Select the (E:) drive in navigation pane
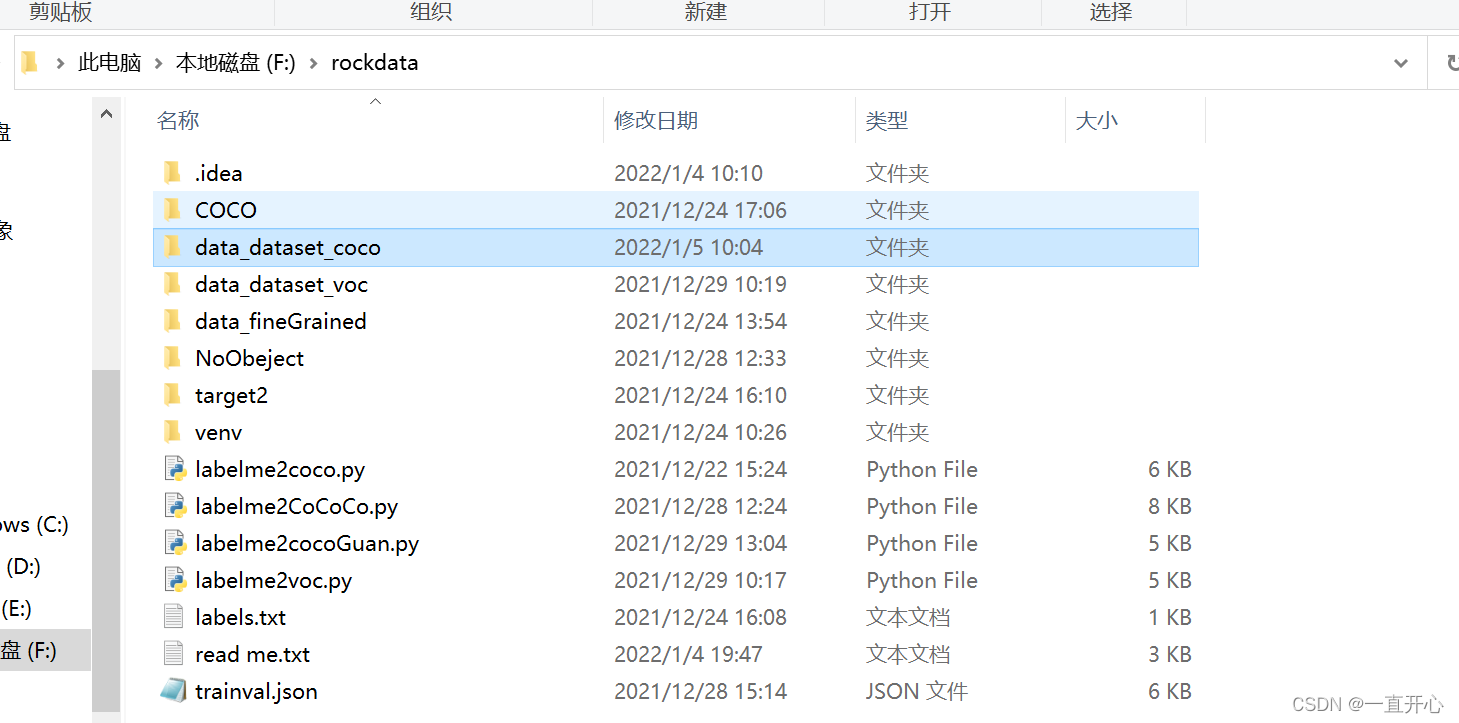The image size is (1459, 723). [17, 609]
